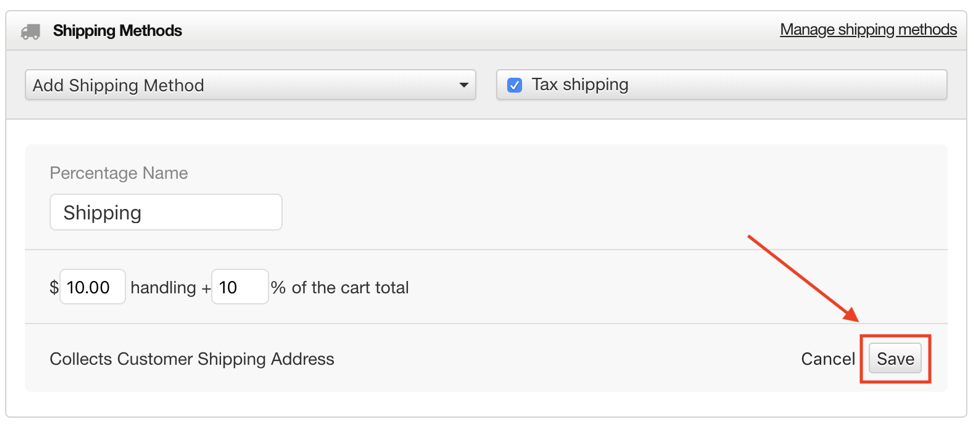Click Collects Customer Shipping Address text
The width and height of the screenshot is (974, 427).
click(x=192, y=359)
